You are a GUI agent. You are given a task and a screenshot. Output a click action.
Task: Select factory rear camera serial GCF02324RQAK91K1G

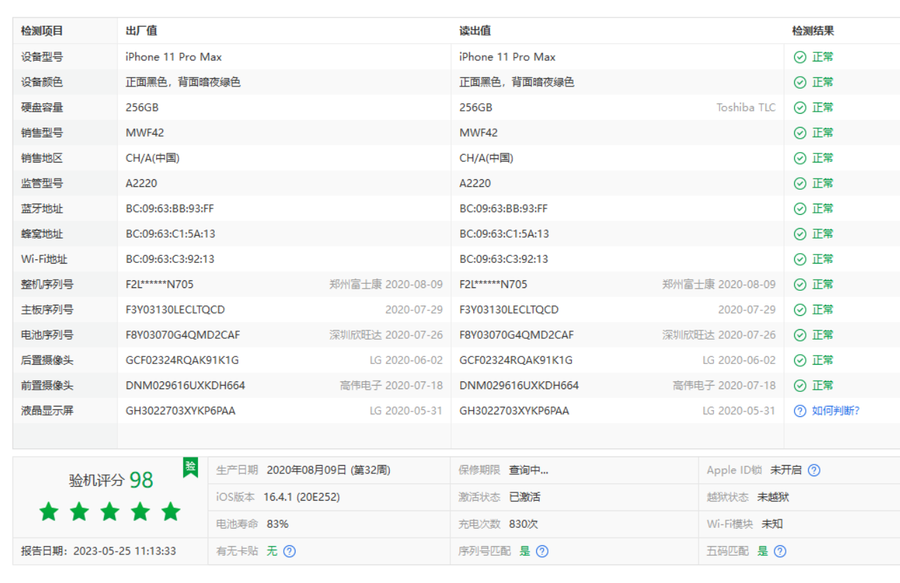click(182, 360)
